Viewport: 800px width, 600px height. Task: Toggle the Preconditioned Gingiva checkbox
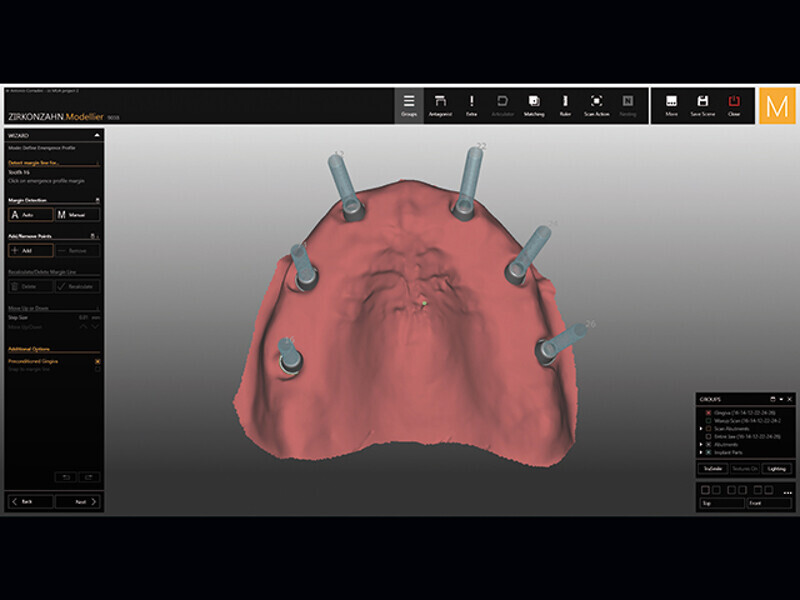97,361
